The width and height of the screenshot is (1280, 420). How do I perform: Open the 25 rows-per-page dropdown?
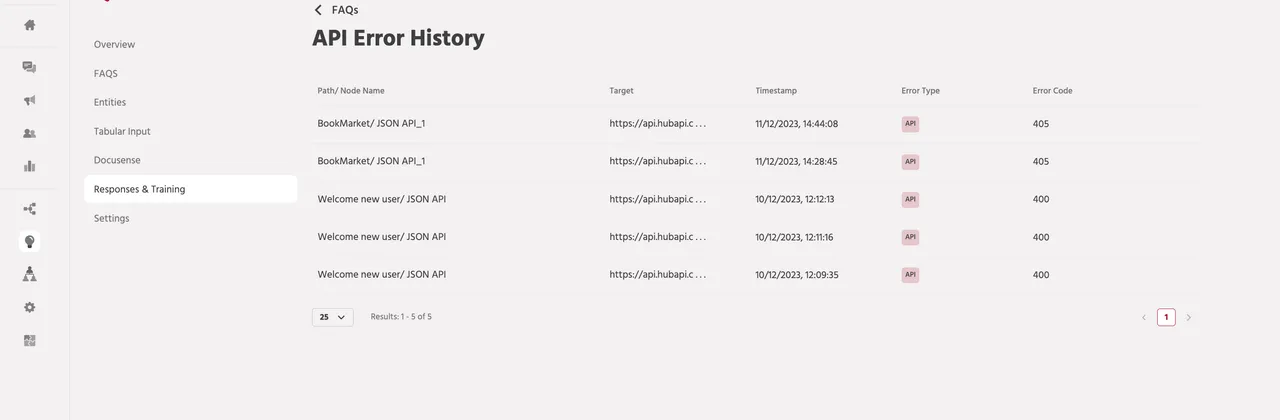[332, 317]
